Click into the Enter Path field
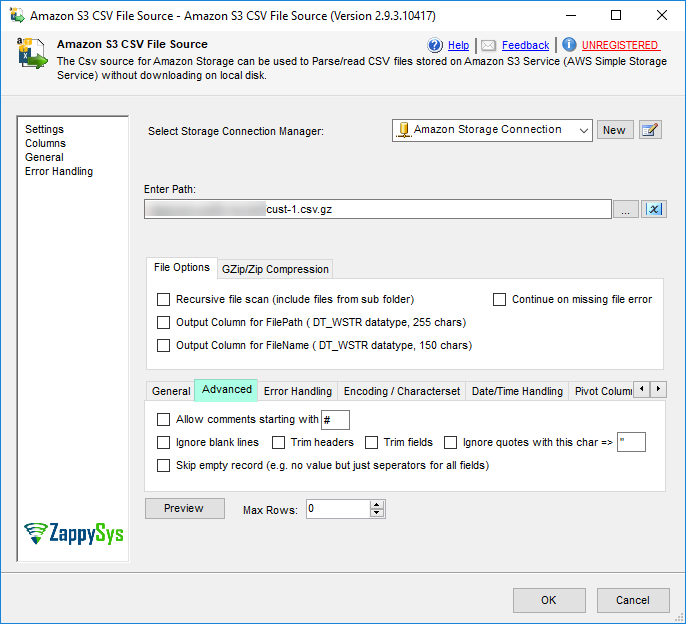 click(378, 209)
